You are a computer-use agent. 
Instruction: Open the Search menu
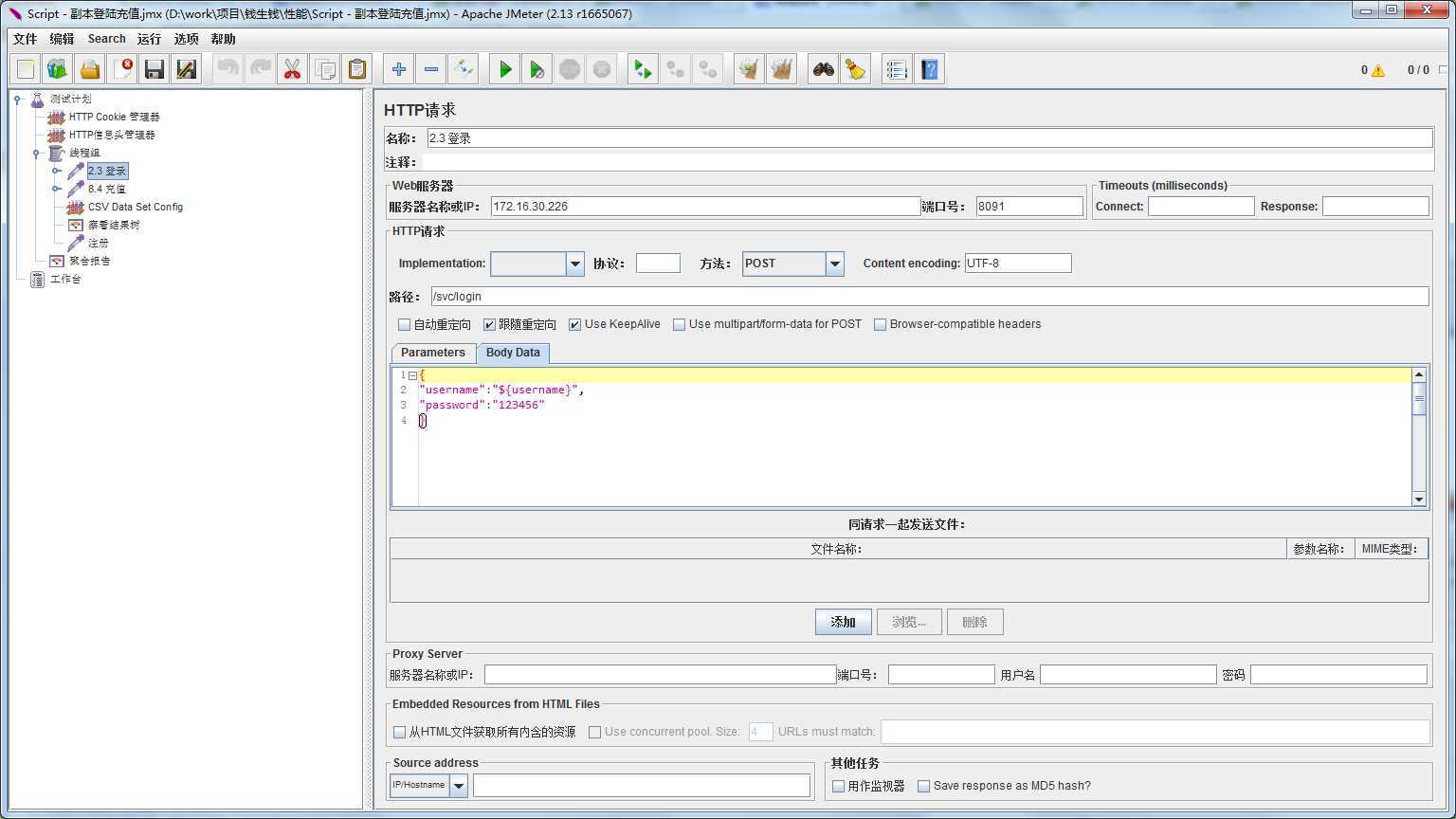coord(106,39)
